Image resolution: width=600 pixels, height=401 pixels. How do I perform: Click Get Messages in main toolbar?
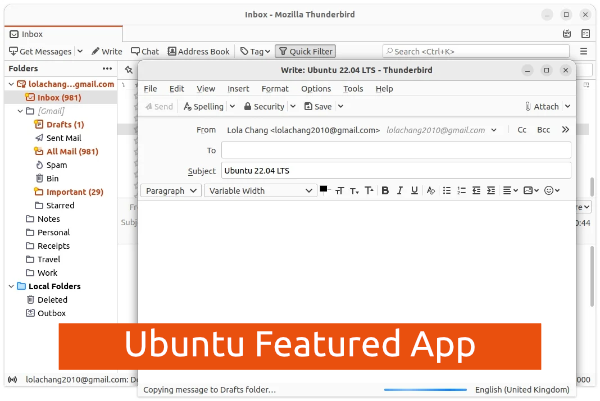(x=40, y=51)
